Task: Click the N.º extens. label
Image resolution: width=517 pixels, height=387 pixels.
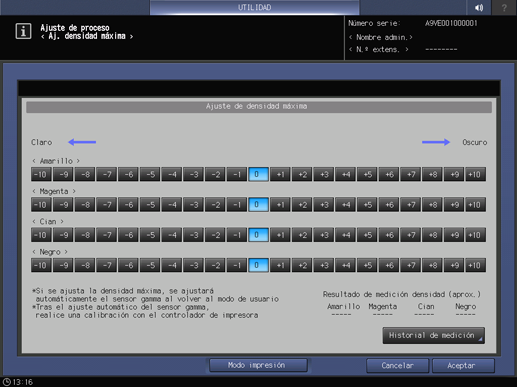Action: pyautogui.click(x=378, y=50)
